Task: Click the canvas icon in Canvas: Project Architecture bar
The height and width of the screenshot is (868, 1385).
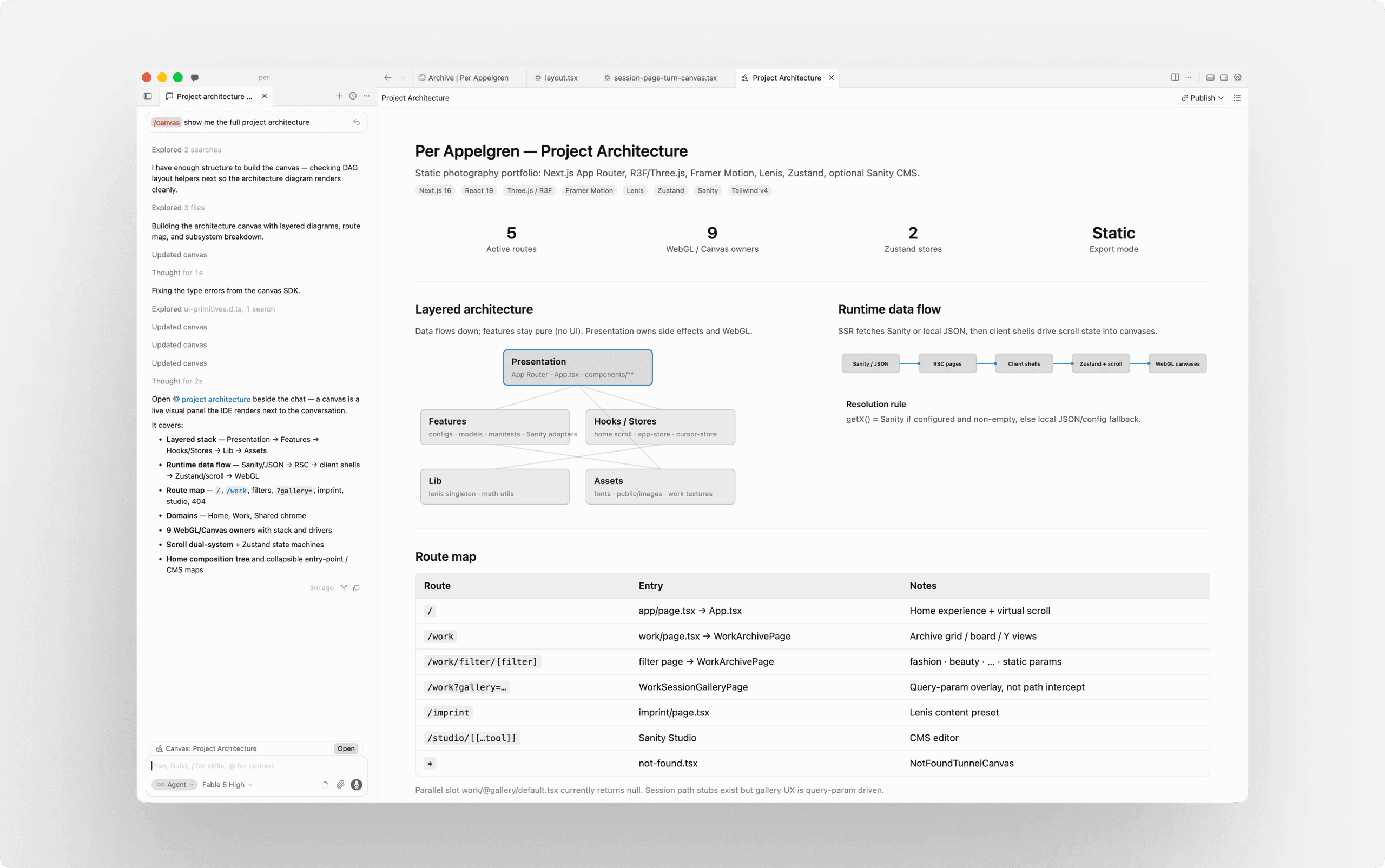Action: pyautogui.click(x=160, y=748)
